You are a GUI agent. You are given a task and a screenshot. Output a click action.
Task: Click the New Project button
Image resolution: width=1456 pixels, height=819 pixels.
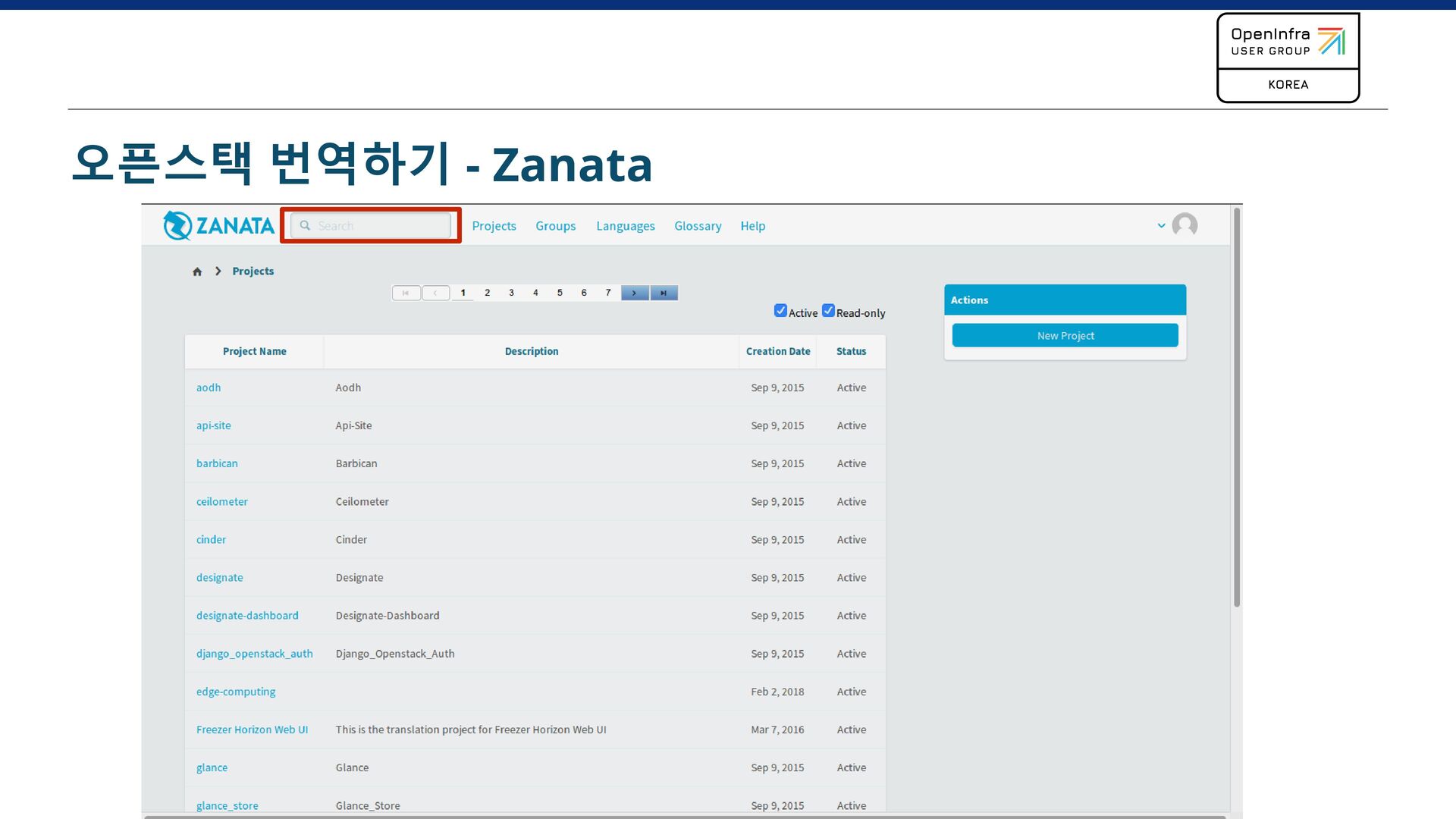click(1065, 335)
